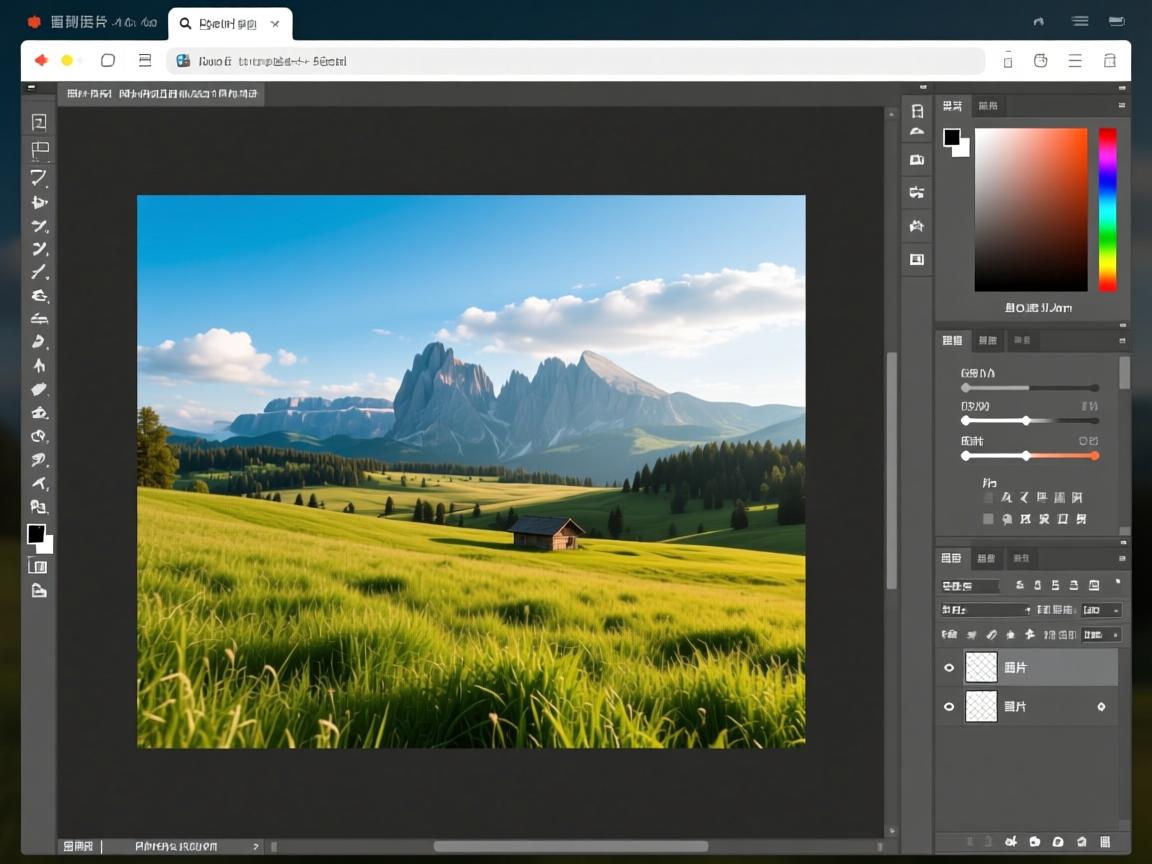Open the fill value dropdown above the layer list
This screenshot has width=1152, height=864.
coord(1101,635)
